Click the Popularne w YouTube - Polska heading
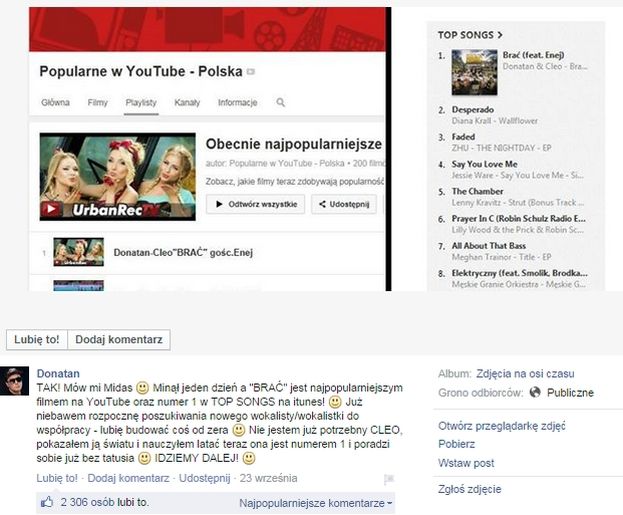Viewport: 623px width, 515px height. [141, 72]
